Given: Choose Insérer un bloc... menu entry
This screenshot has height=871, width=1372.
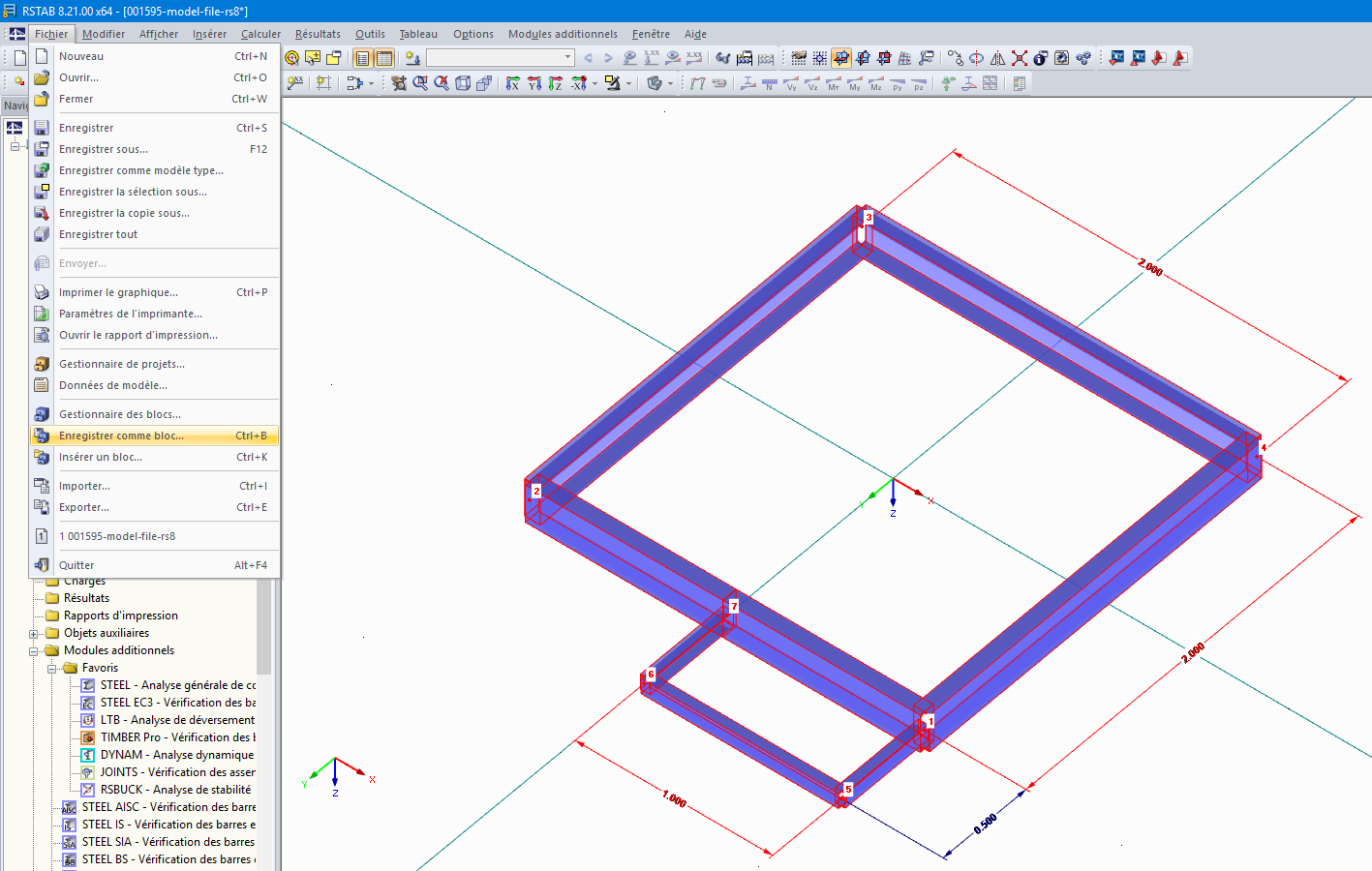Looking at the screenshot, I should click(x=155, y=457).
